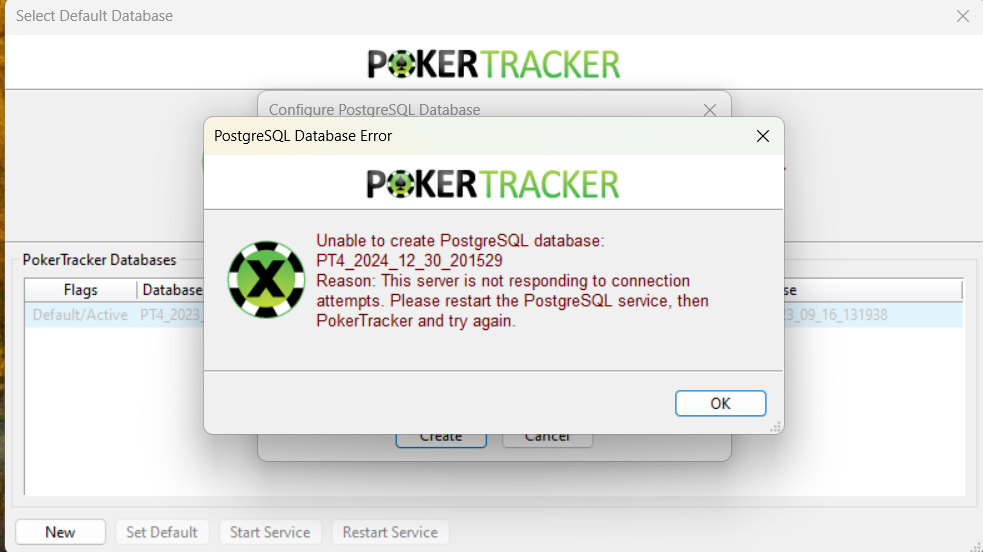This screenshot has width=983, height=552.
Task: Click the partially hidden Create button
Action: (441, 440)
